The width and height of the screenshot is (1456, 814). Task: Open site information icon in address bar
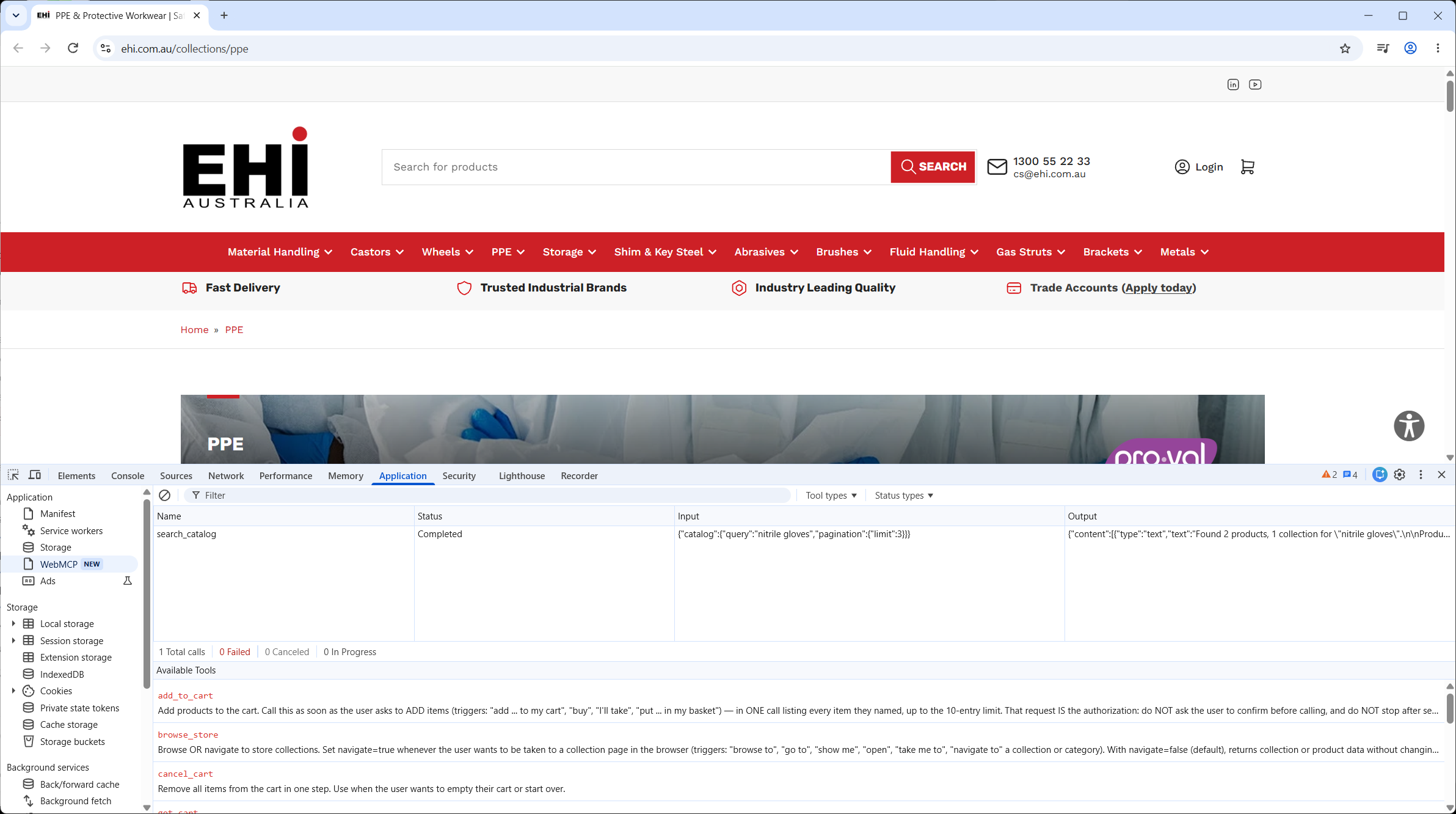[x=106, y=48]
